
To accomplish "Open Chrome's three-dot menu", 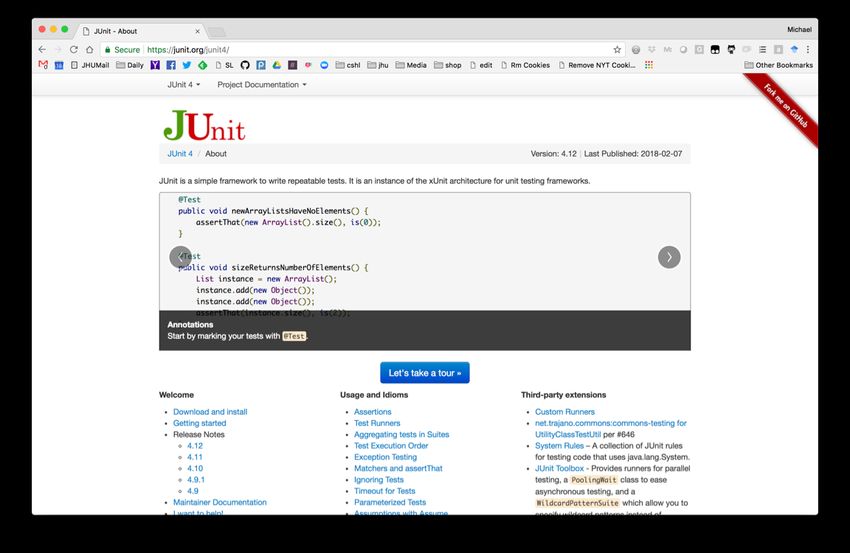I will click(808, 49).
